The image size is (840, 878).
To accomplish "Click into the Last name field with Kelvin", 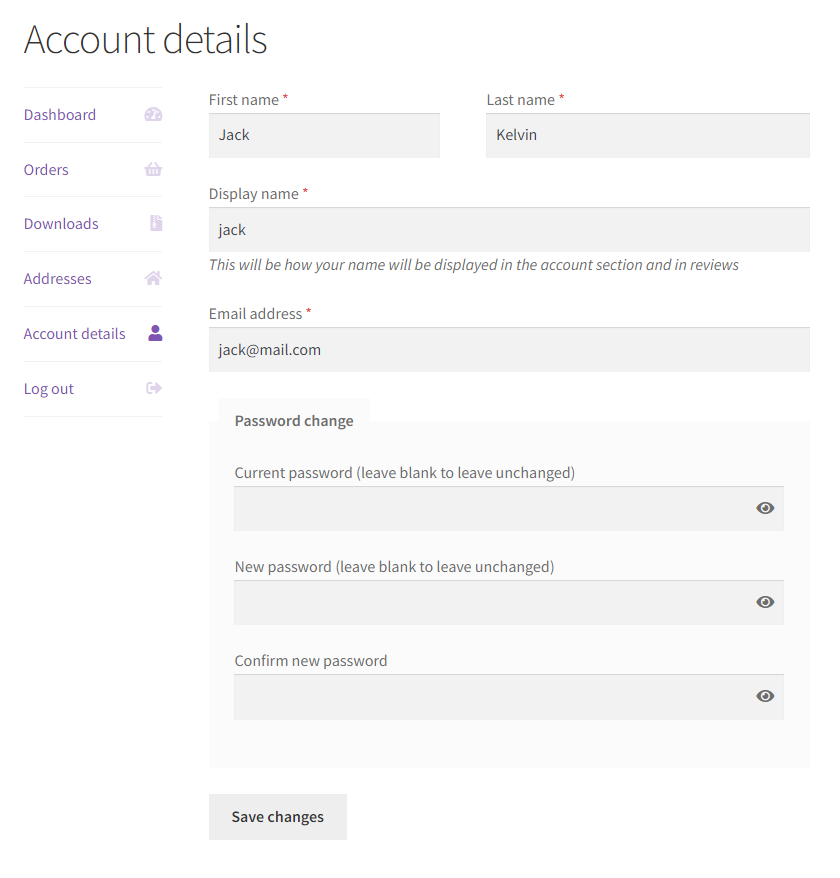I will click(x=648, y=136).
